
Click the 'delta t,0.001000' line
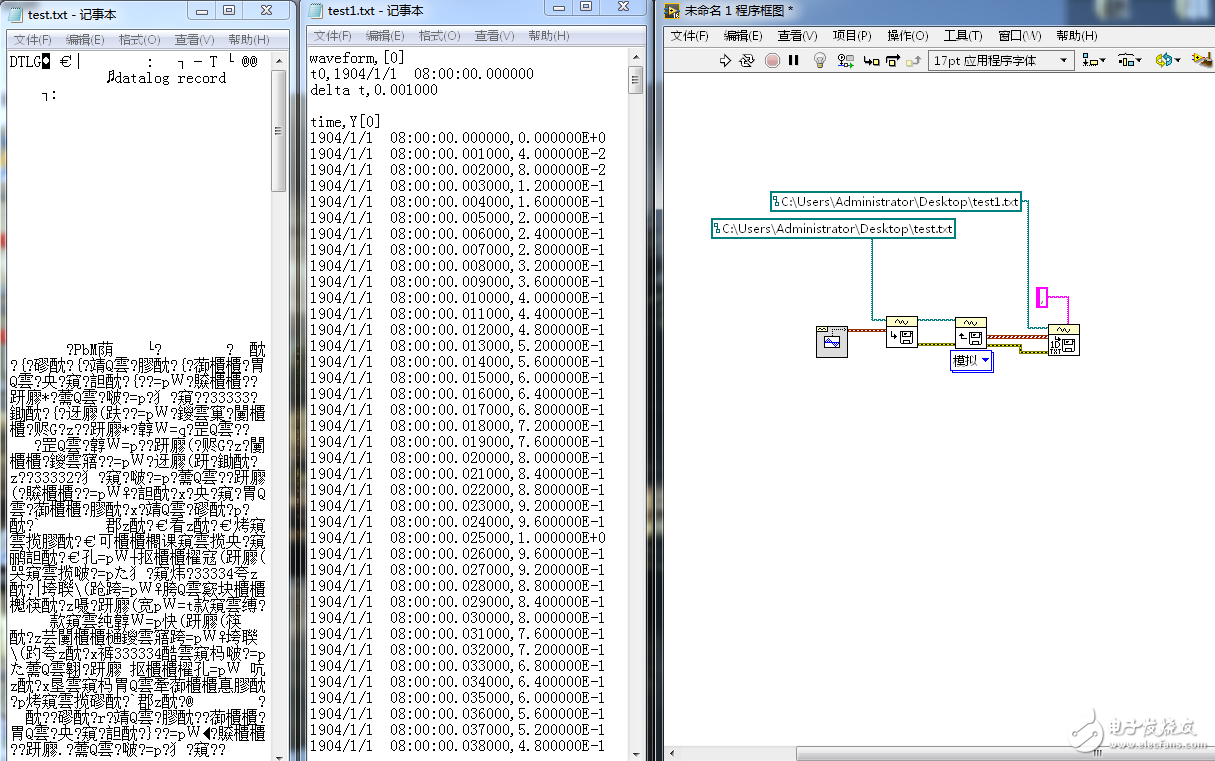373,90
